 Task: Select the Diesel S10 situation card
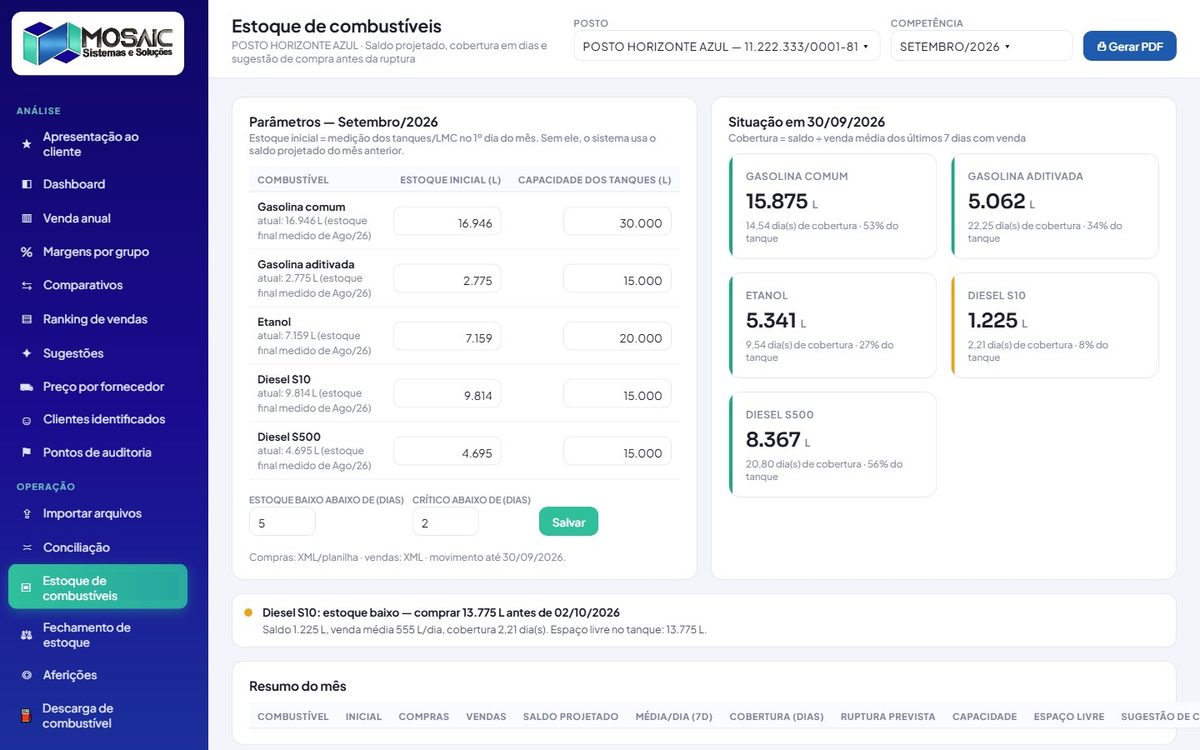[1054, 325]
